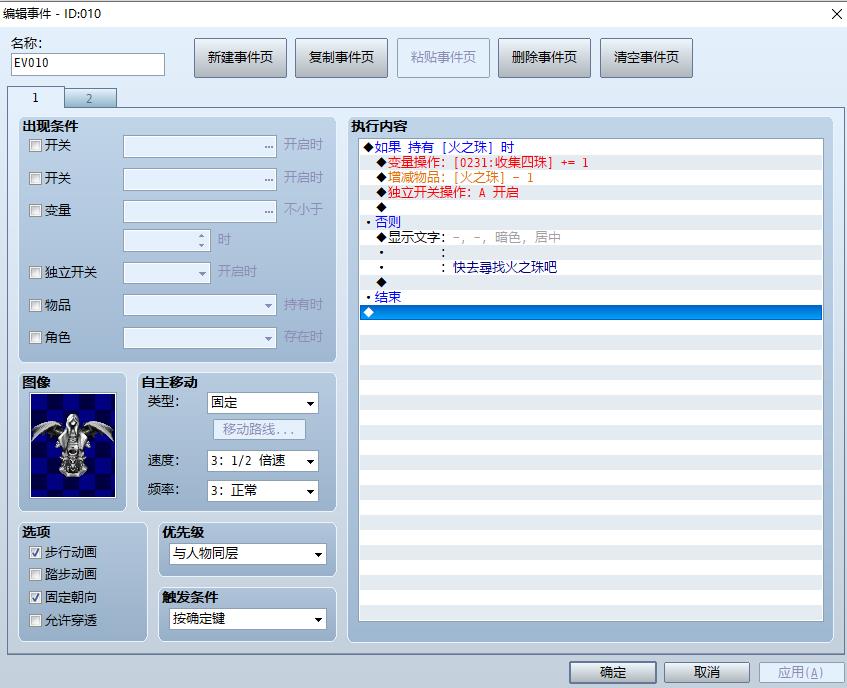Select the 快去寻找火之珠吧 text line
Viewport: 847px width, 688px height.
591,267
